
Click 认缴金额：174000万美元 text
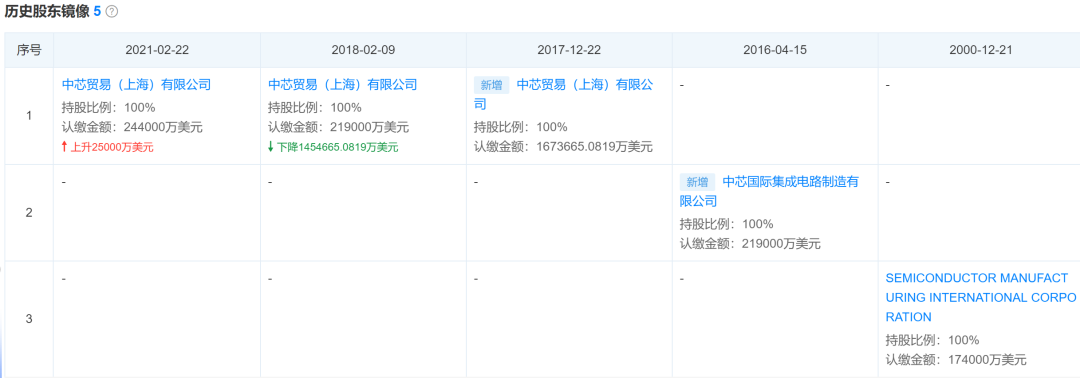click(956, 359)
